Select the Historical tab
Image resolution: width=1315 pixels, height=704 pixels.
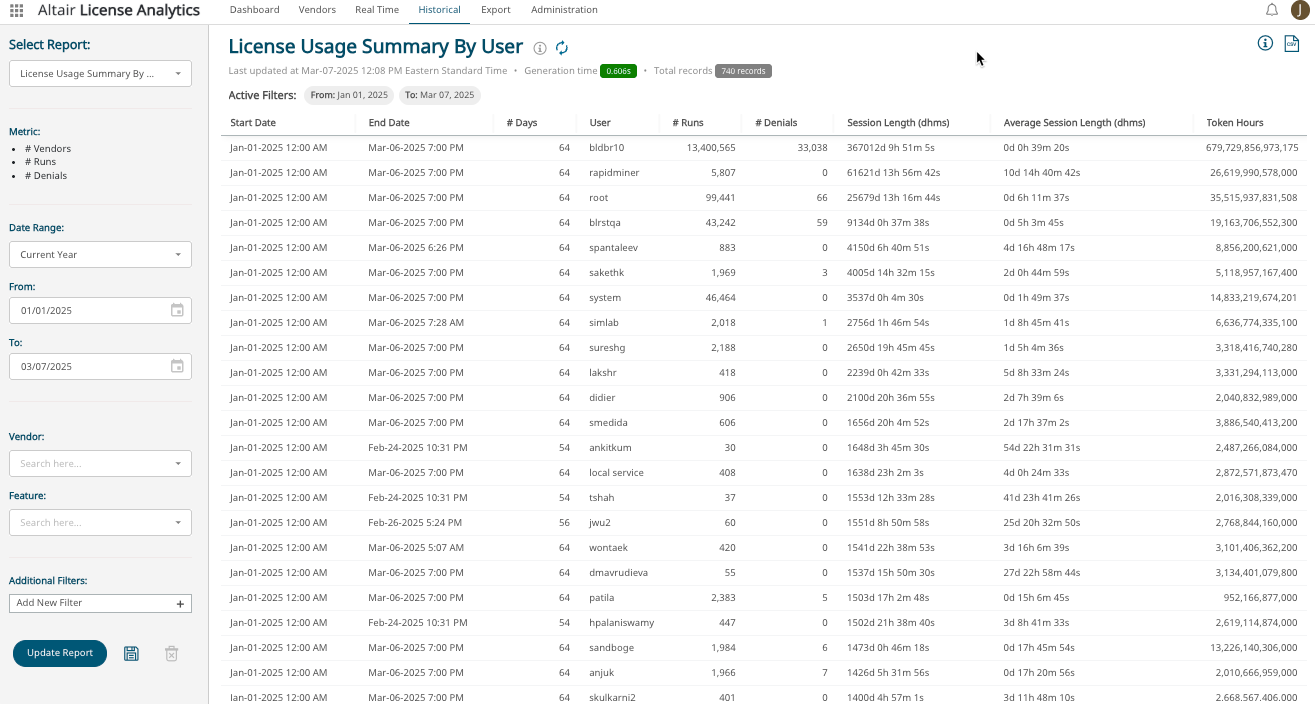(x=440, y=10)
